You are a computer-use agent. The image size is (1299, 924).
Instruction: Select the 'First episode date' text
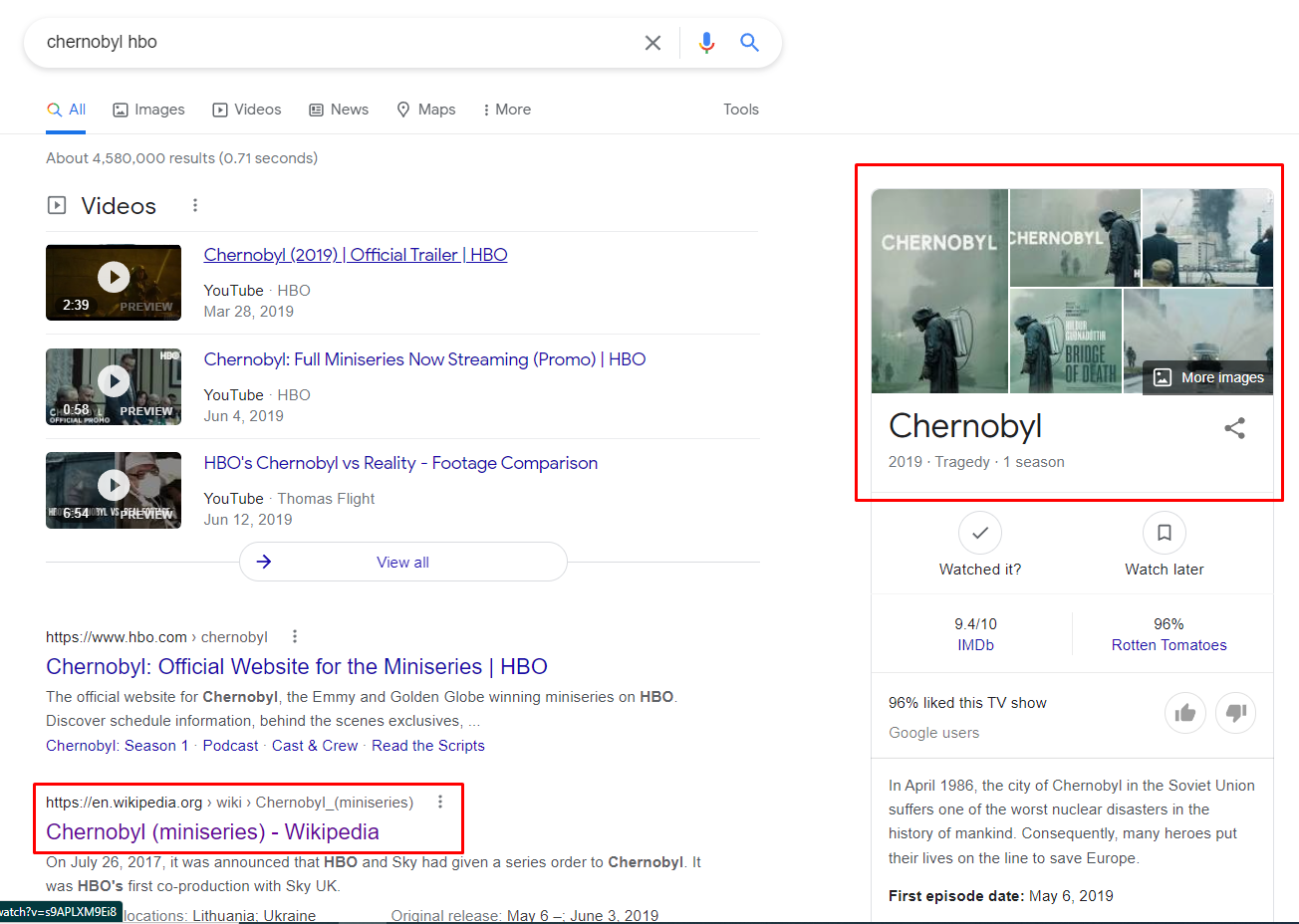click(956, 896)
